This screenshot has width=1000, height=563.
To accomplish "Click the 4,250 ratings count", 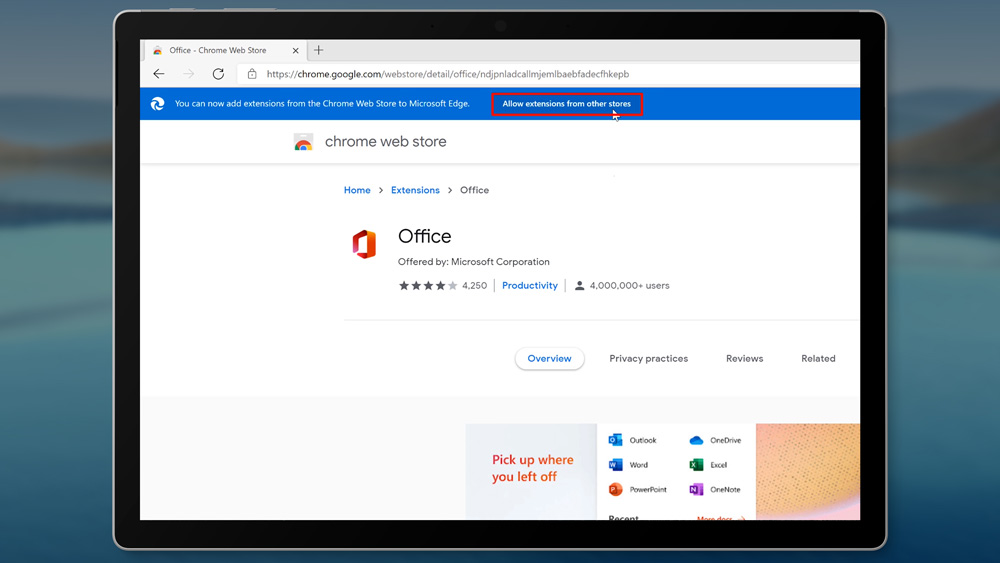I will coord(474,286).
